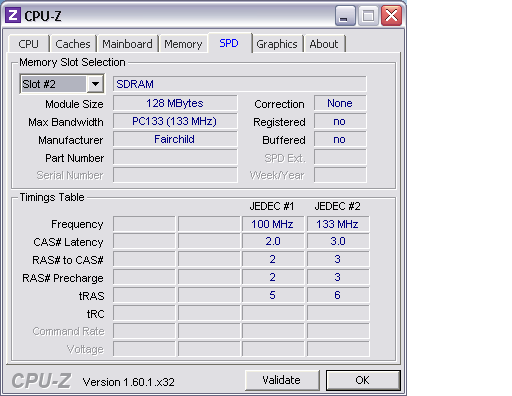Viewport: 512px width, 396px height.
Task: Switch to the CPU tab
Action: coord(29,44)
